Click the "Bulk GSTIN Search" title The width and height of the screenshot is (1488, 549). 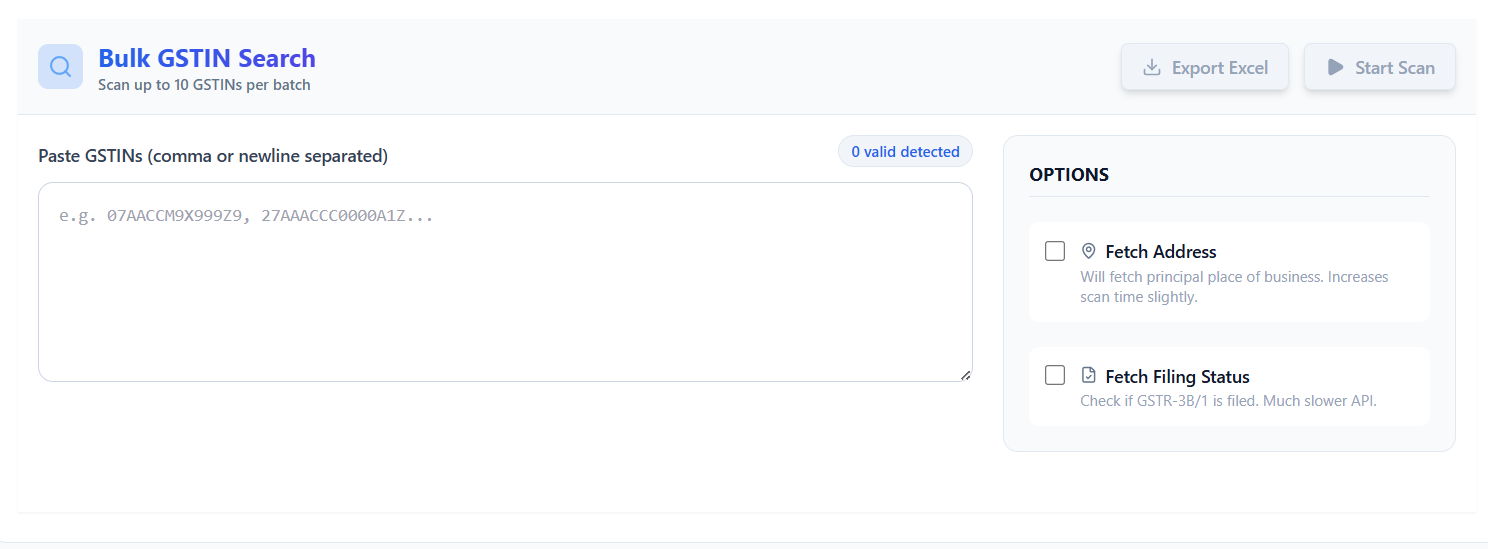tap(207, 58)
